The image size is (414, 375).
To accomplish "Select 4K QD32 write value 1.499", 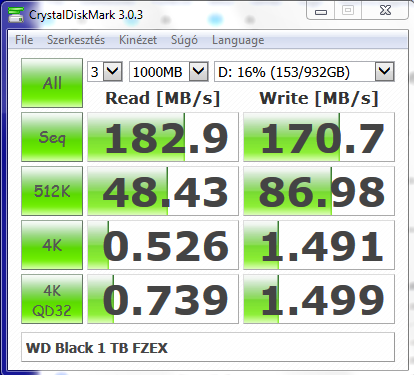I will coord(319,299).
